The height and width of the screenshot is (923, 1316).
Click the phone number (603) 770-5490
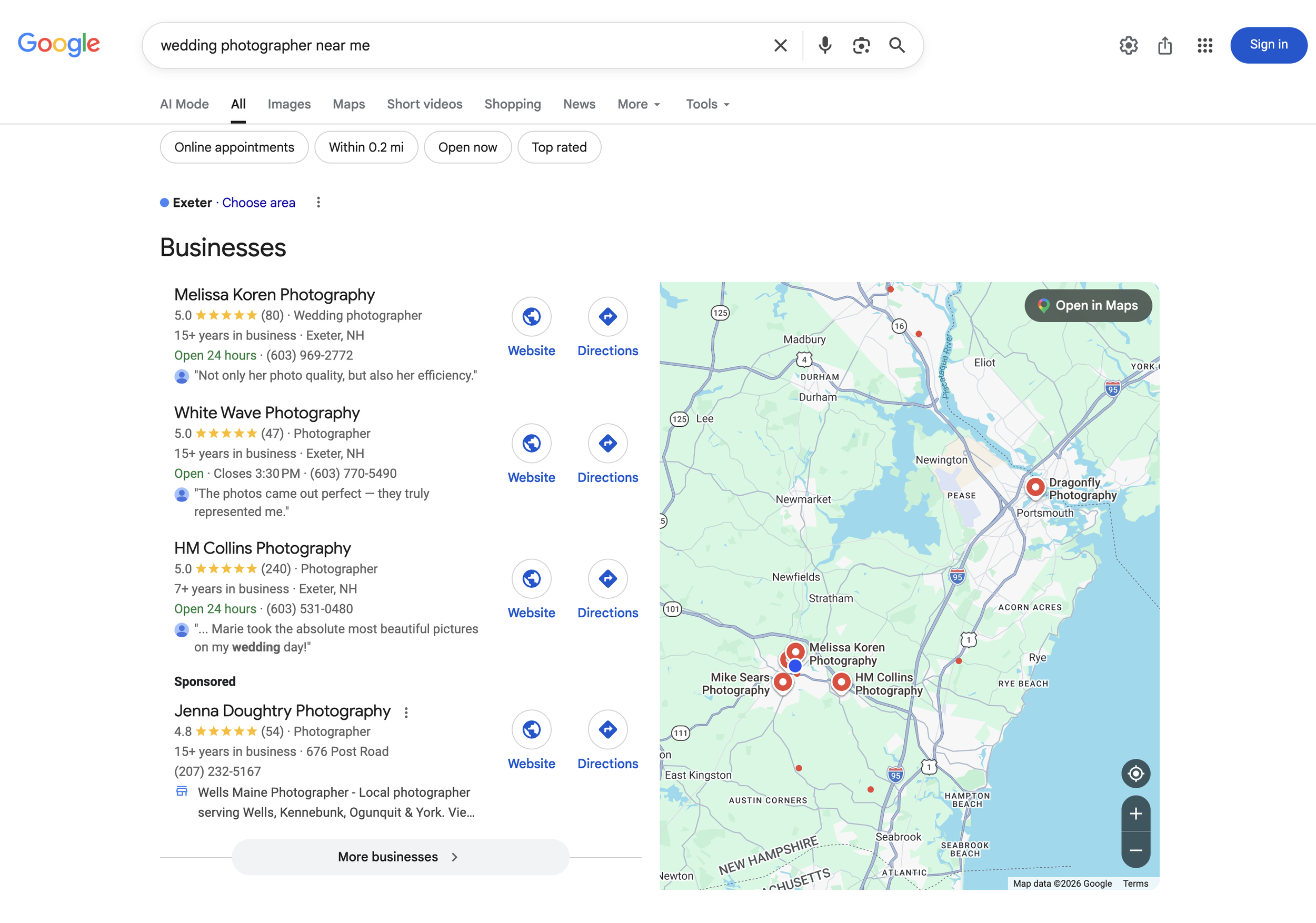(x=353, y=473)
